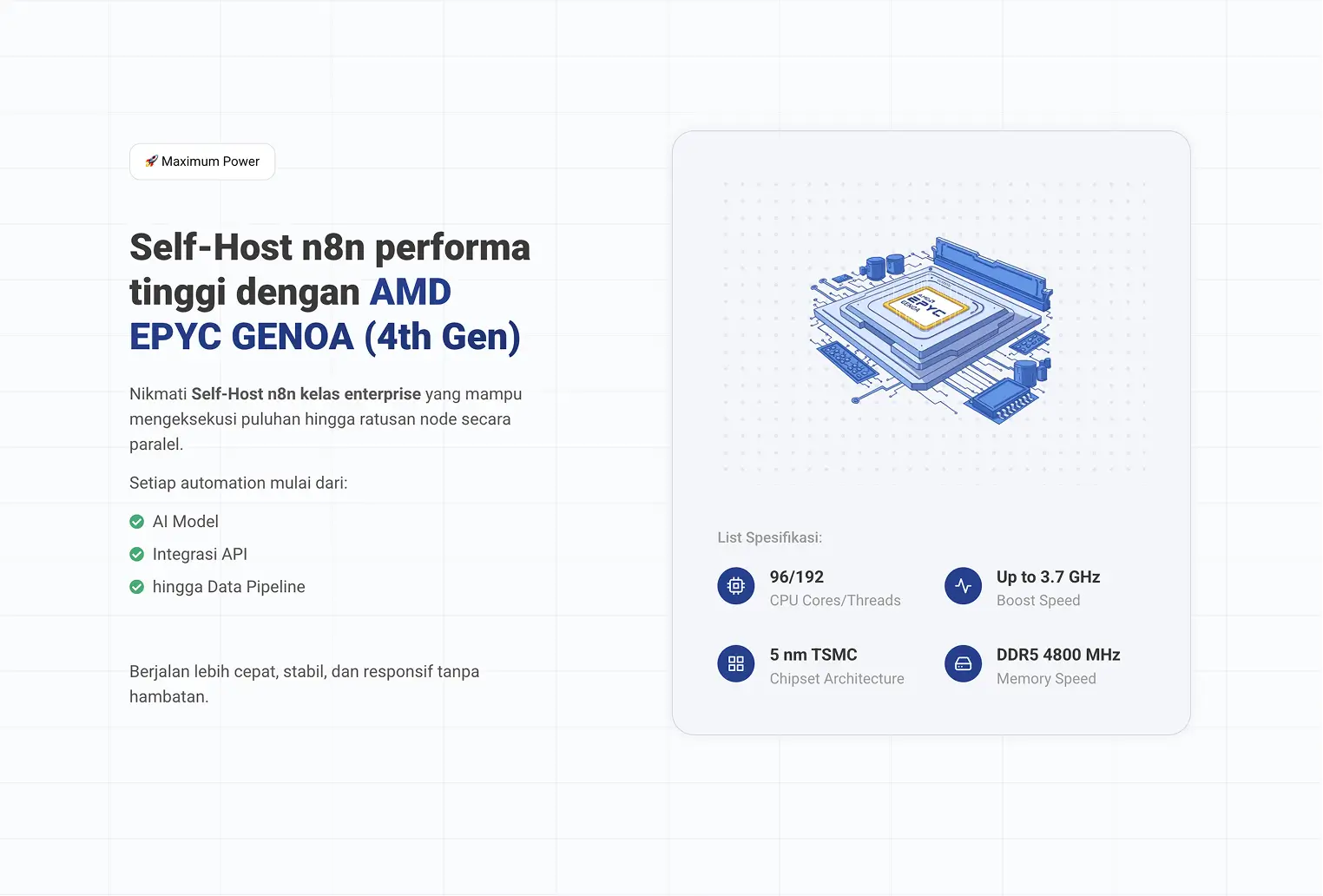
Task: Click the "96/192" value
Action: click(x=797, y=577)
